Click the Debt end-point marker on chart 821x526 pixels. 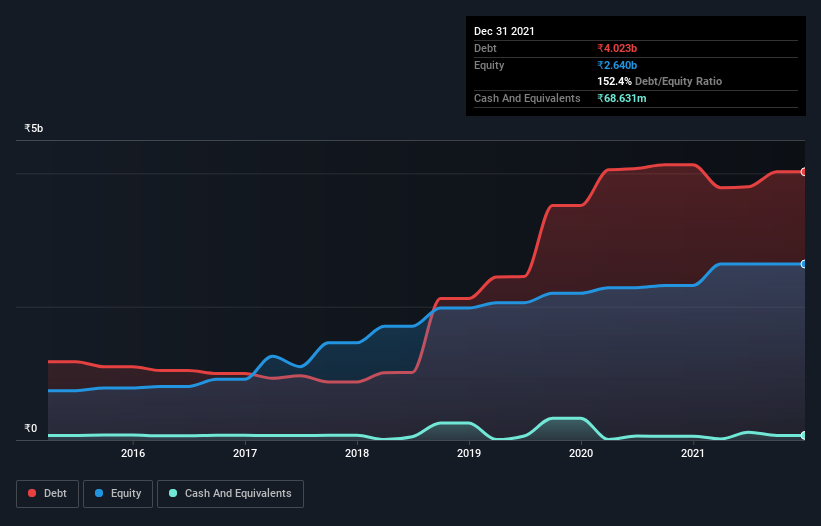(804, 172)
